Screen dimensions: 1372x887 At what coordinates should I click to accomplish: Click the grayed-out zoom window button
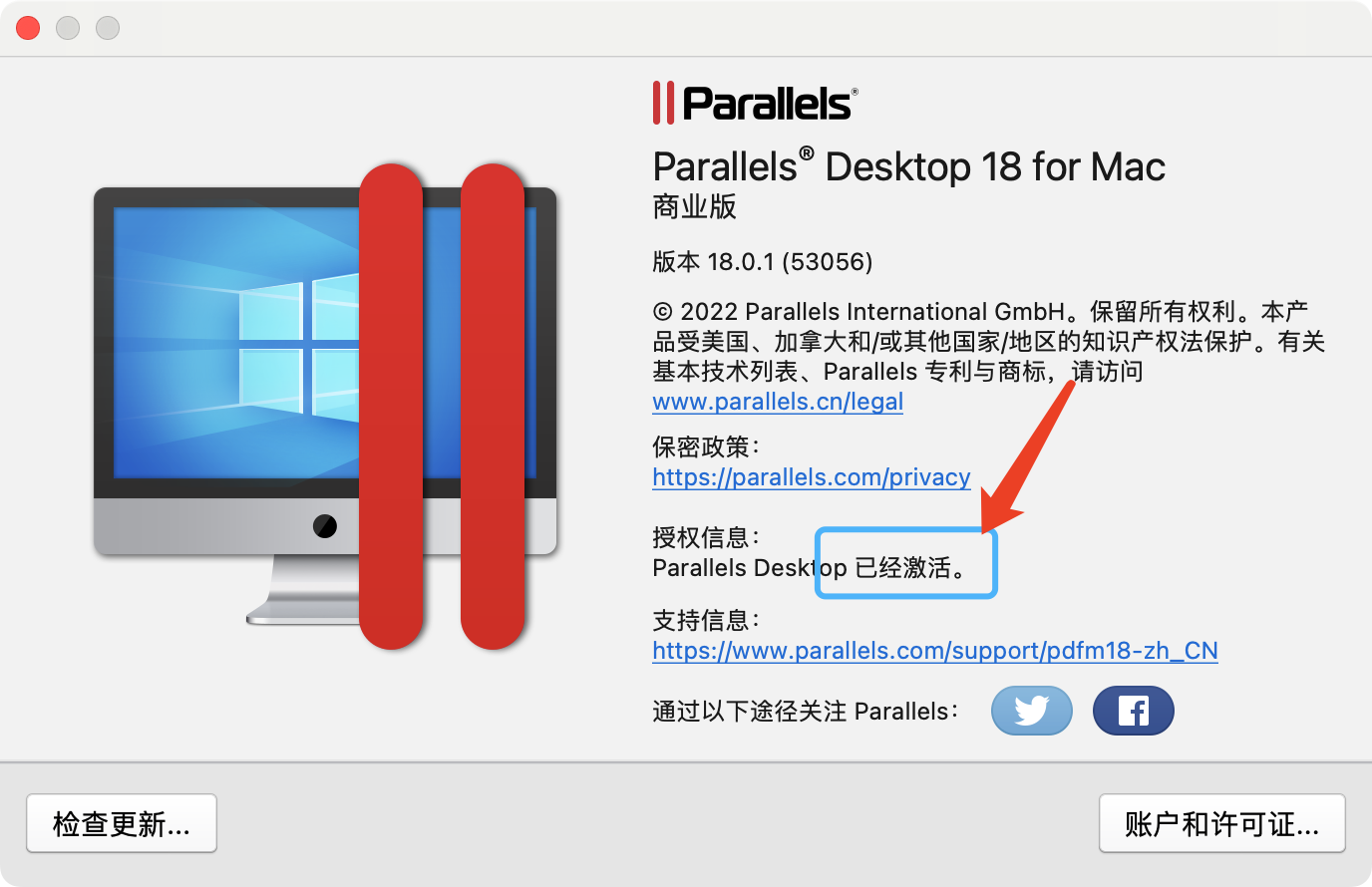point(108,28)
